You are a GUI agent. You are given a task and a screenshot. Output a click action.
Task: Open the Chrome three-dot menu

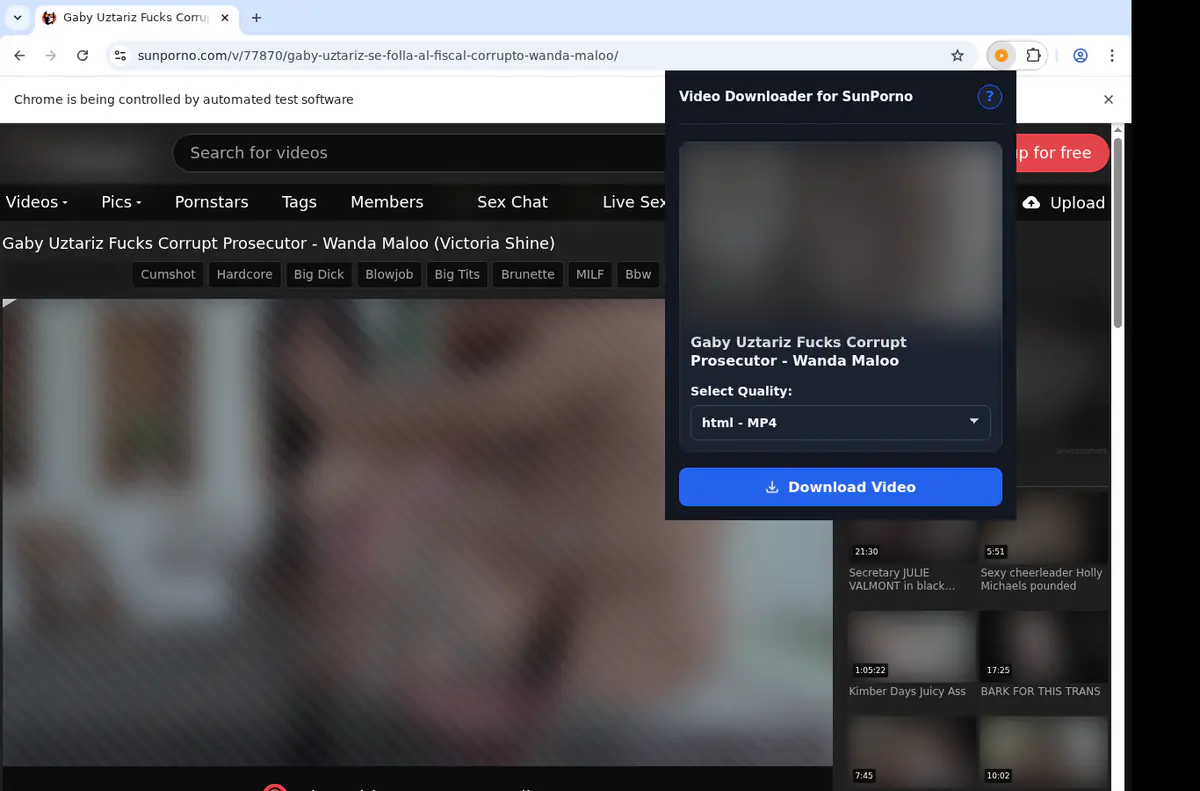click(1112, 56)
